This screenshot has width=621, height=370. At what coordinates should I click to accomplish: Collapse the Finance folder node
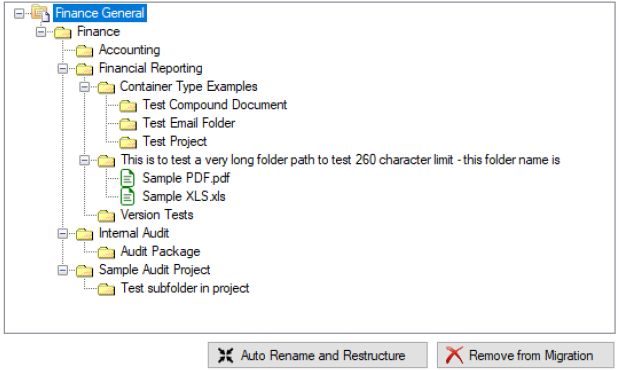(41, 32)
